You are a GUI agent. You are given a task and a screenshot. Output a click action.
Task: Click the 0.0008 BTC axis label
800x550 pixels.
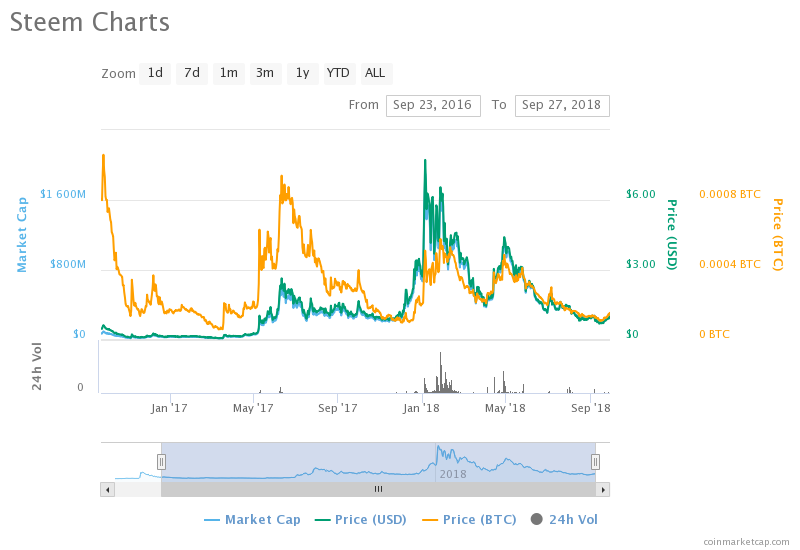pyautogui.click(x=730, y=194)
